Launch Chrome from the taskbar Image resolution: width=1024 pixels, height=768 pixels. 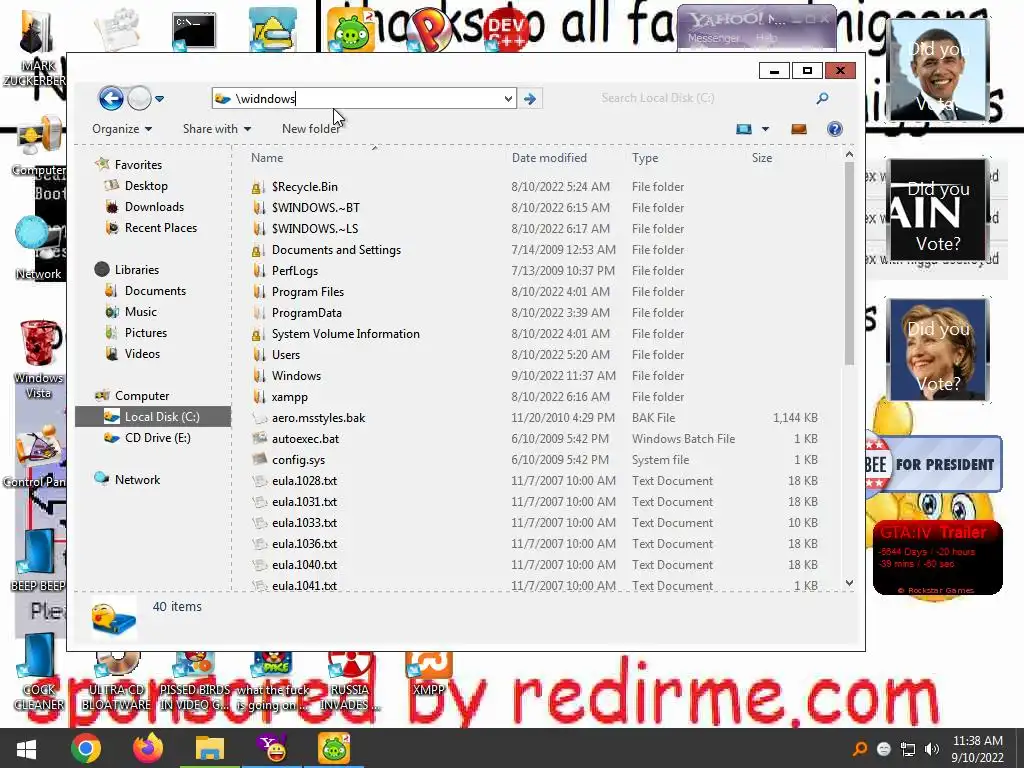click(86, 748)
